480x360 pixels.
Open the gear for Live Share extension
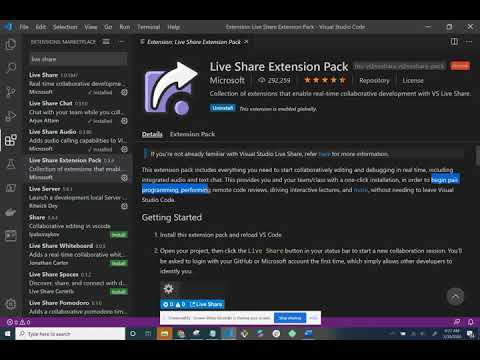(x=124, y=92)
